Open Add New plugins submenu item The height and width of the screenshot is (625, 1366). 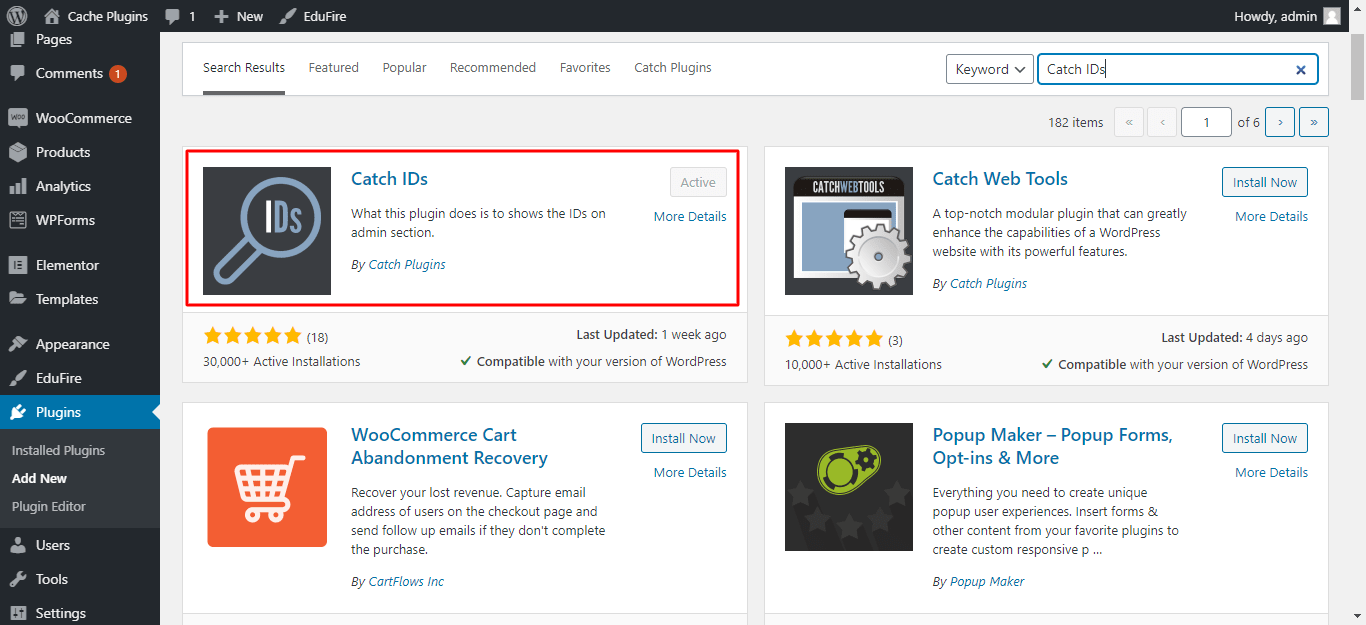click(40, 478)
